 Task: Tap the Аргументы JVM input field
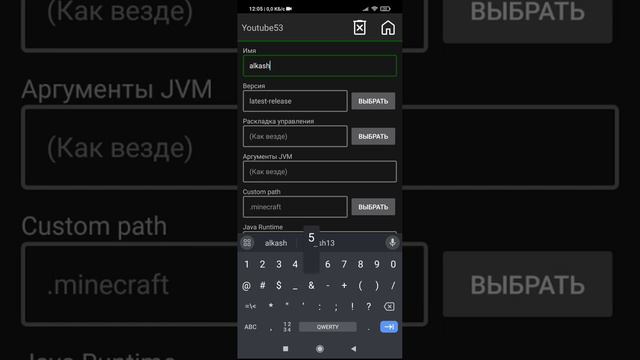320,171
